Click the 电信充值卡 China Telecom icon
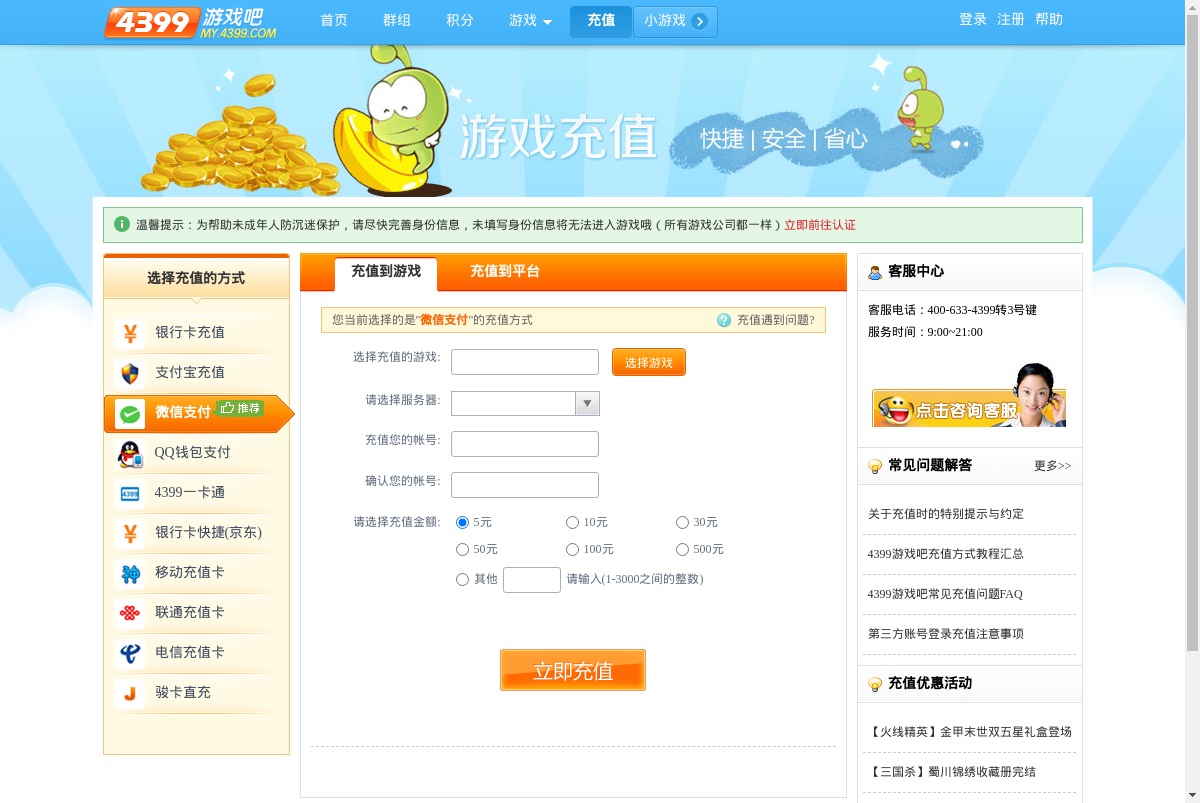Screen dimensions: 1200x803 pyautogui.click(x=130, y=653)
